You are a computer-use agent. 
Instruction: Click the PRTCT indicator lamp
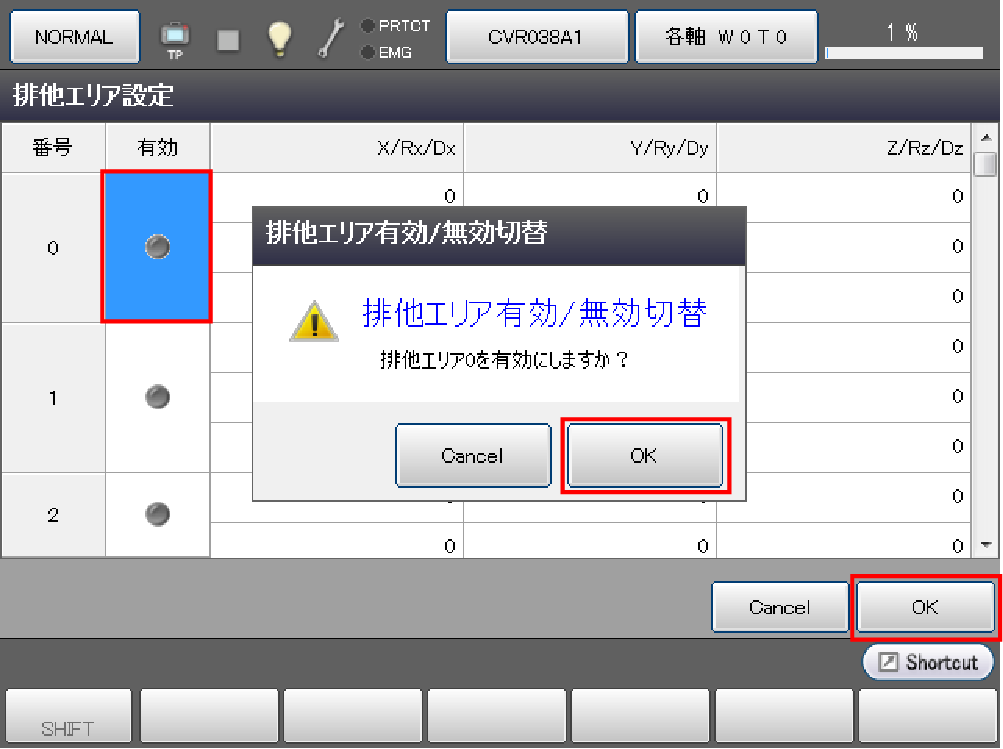tap(368, 26)
